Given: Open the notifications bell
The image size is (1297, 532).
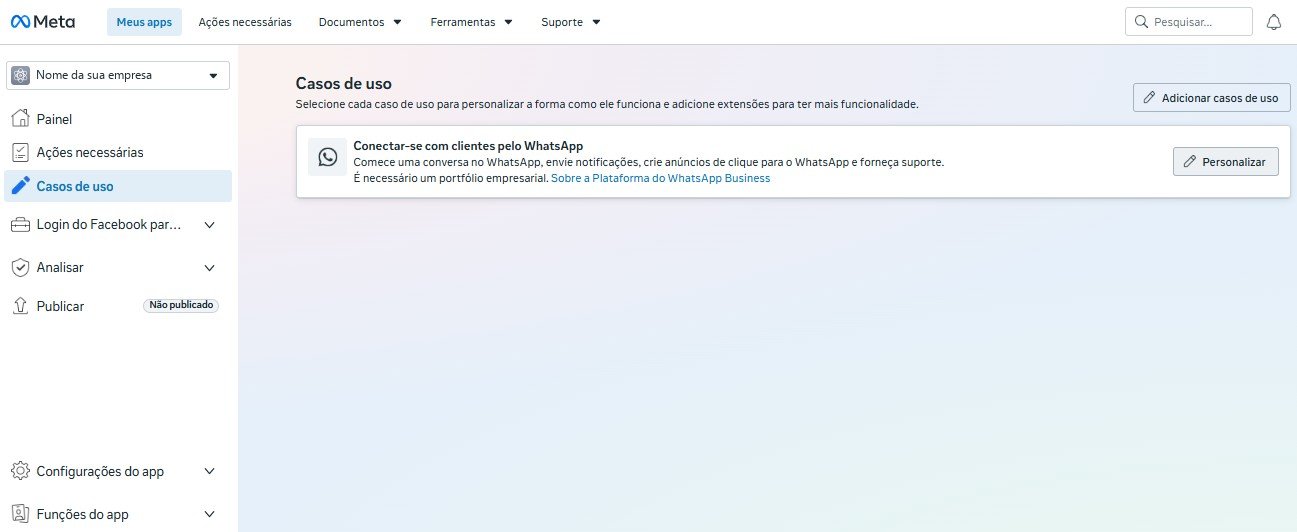Looking at the screenshot, I should coord(1273,22).
